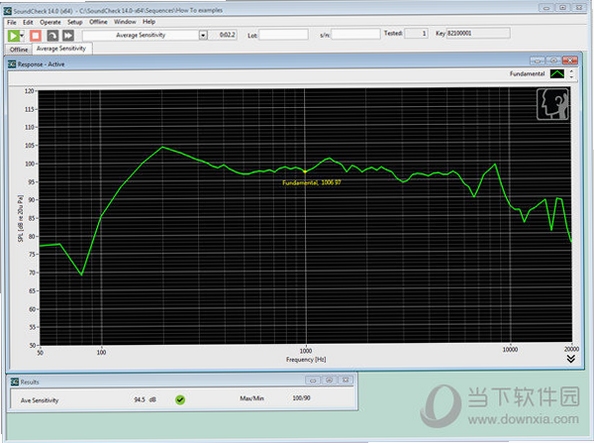The image size is (594, 443).
Task: Click the loop/repeat sequence icon
Action: pyautogui.click(x=52, y=36)
